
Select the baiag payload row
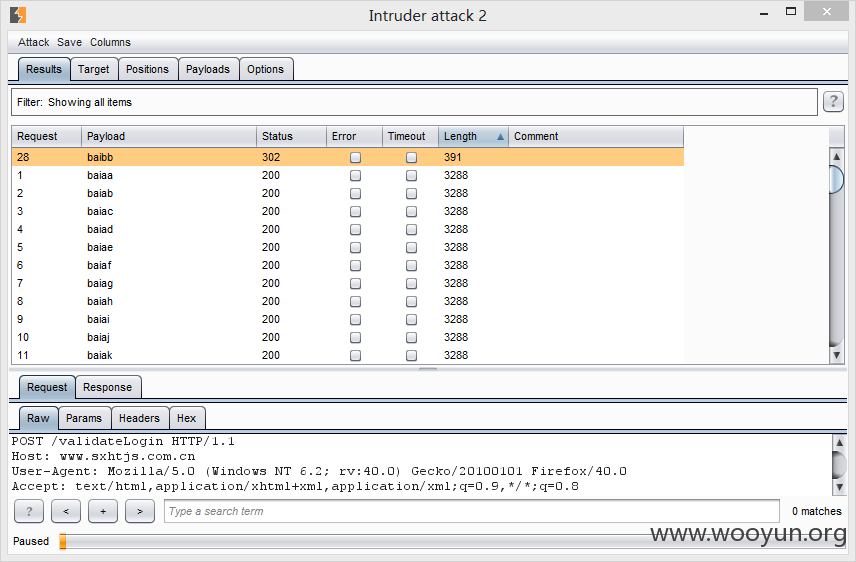(x=348, y=283)
